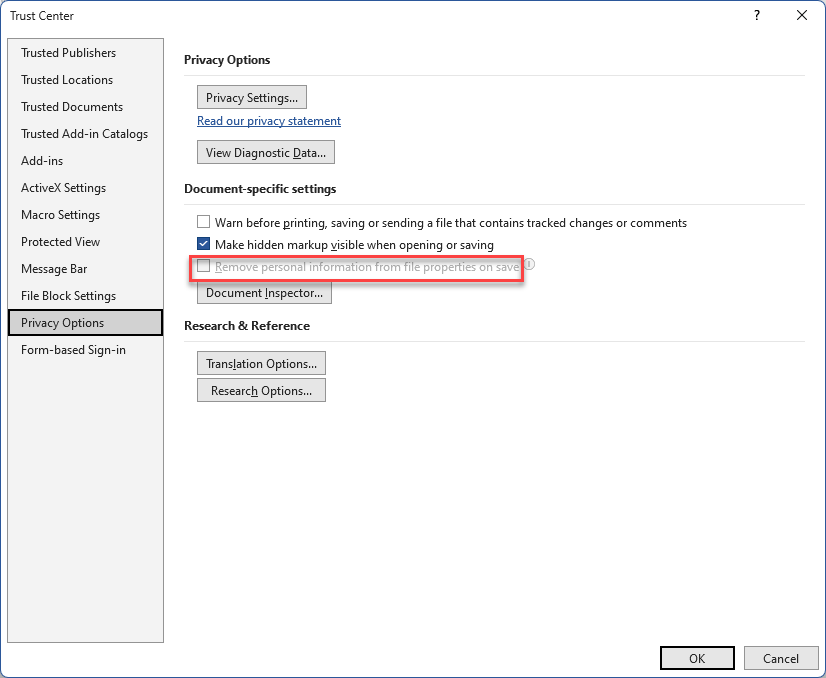Select Privacy Options category
The width and height of the screenshot is (826, 678).
85,322
